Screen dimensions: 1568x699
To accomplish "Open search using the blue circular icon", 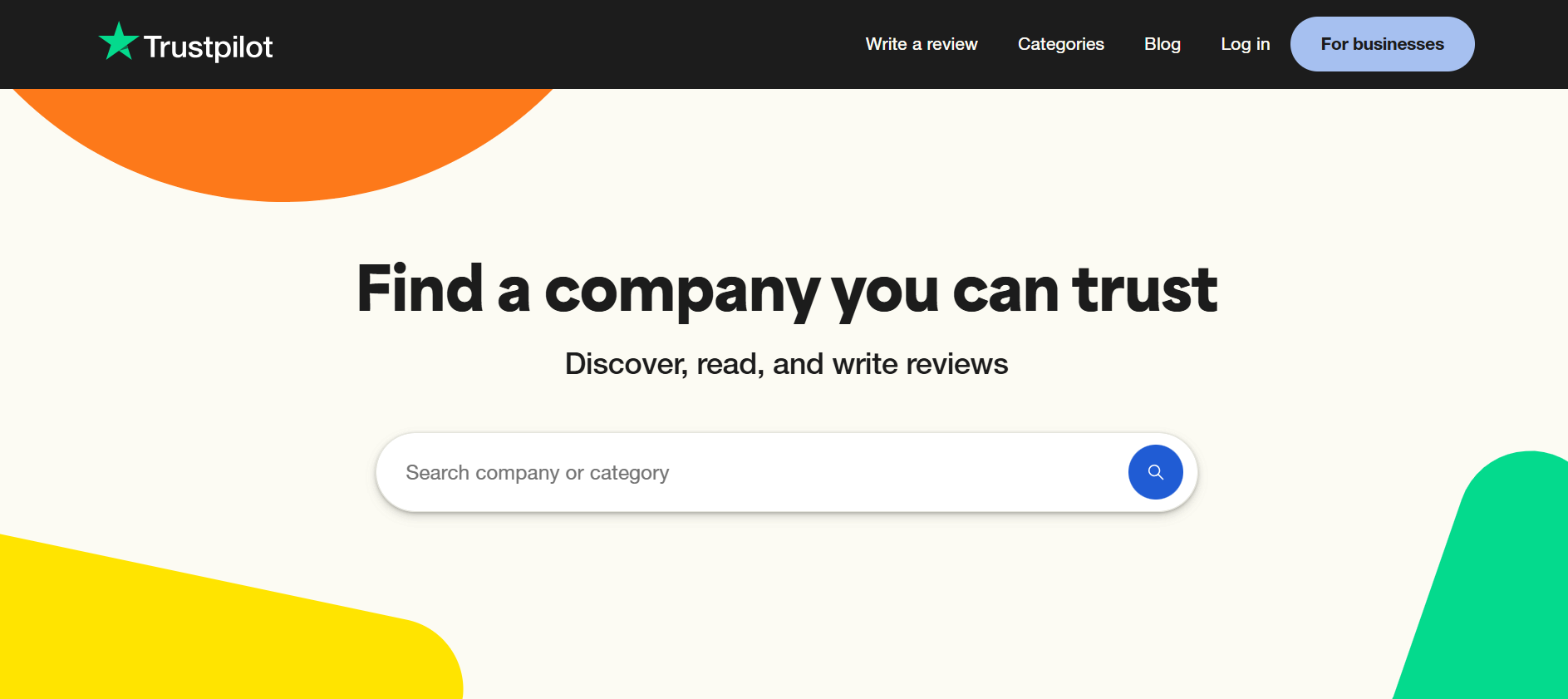I will (1155, 472).
